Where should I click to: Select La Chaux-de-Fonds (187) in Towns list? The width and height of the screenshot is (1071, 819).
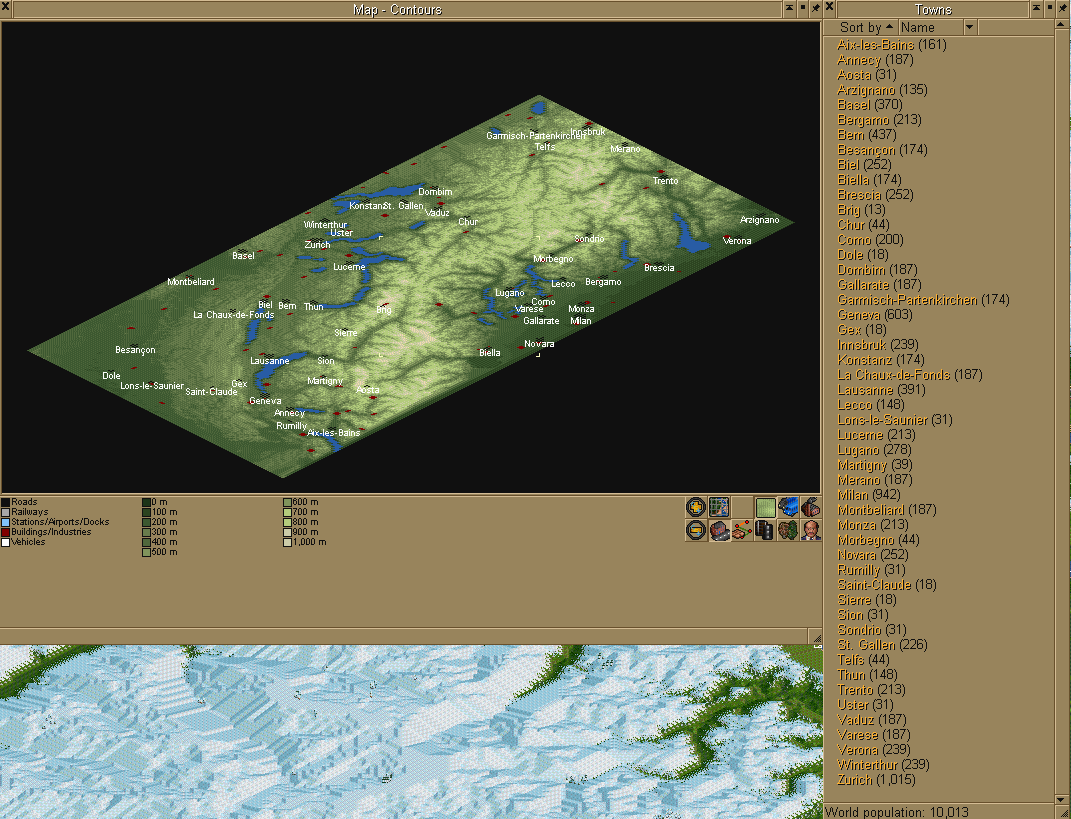point(910,375)
